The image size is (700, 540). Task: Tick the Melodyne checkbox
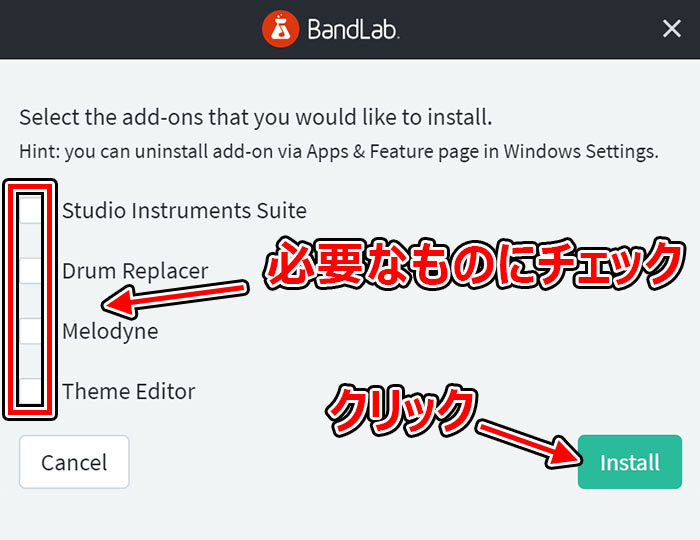tap(30, 331)
